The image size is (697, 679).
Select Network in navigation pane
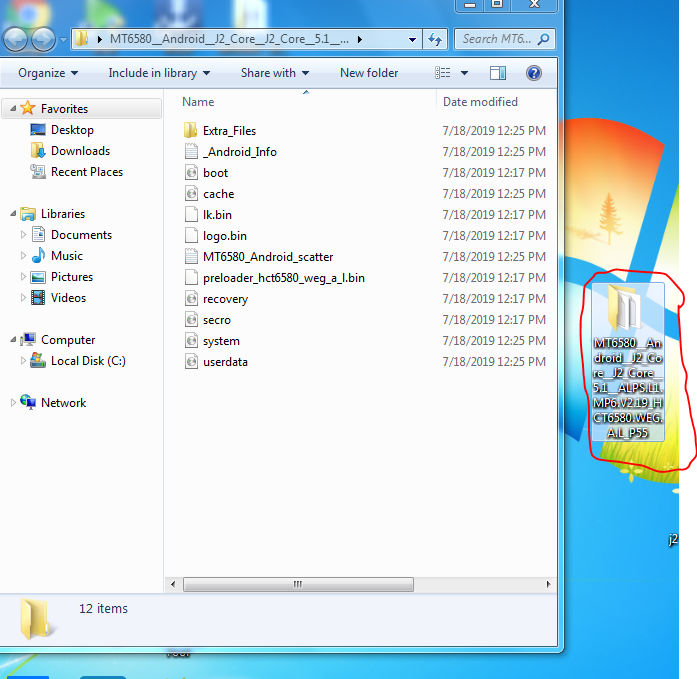[64, 403]
